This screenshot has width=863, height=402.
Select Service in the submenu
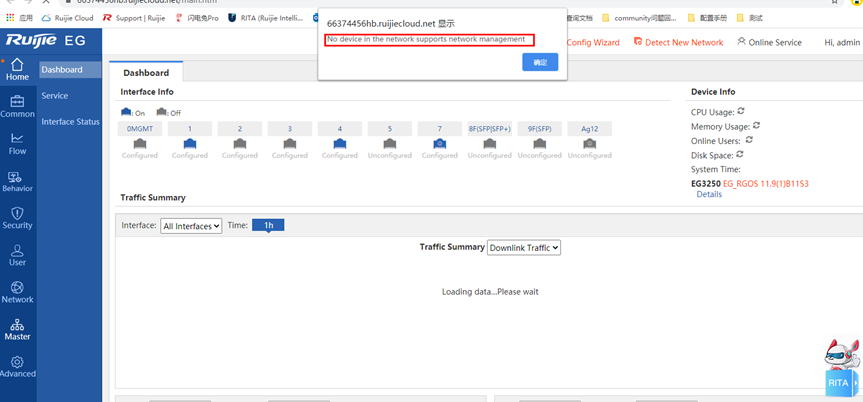pos(54,96)
